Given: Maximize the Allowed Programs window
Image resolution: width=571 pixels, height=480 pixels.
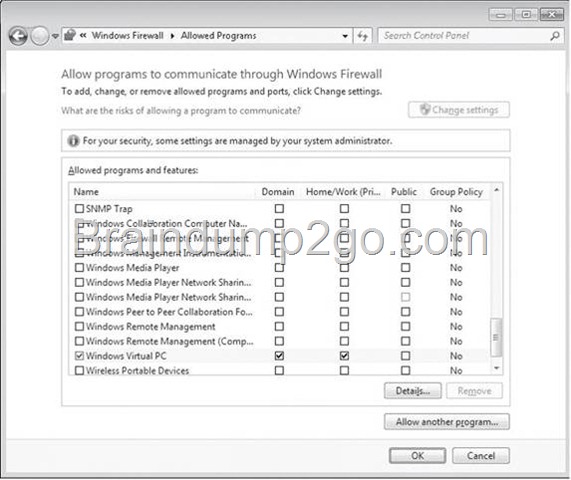Looking at the screenshot, I should click(x=526, y=15).
